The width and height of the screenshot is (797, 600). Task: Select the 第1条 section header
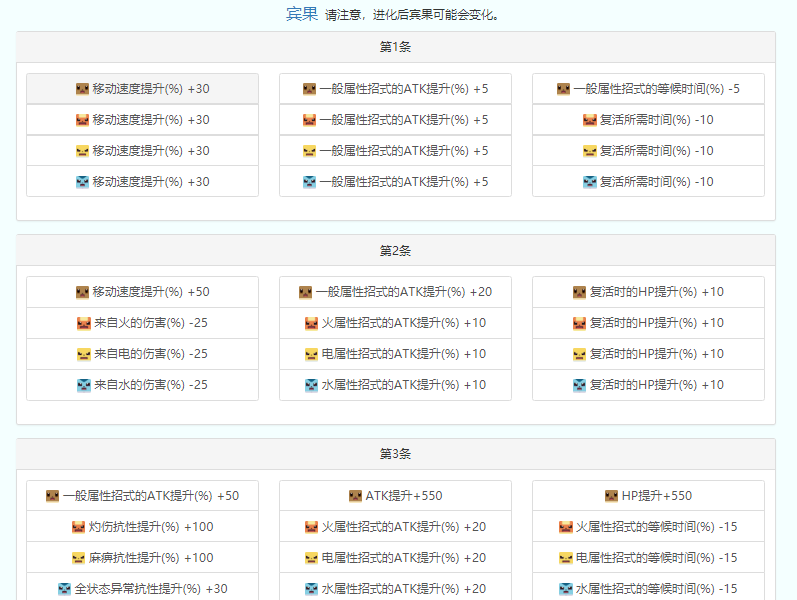click(x=395, y=47)
